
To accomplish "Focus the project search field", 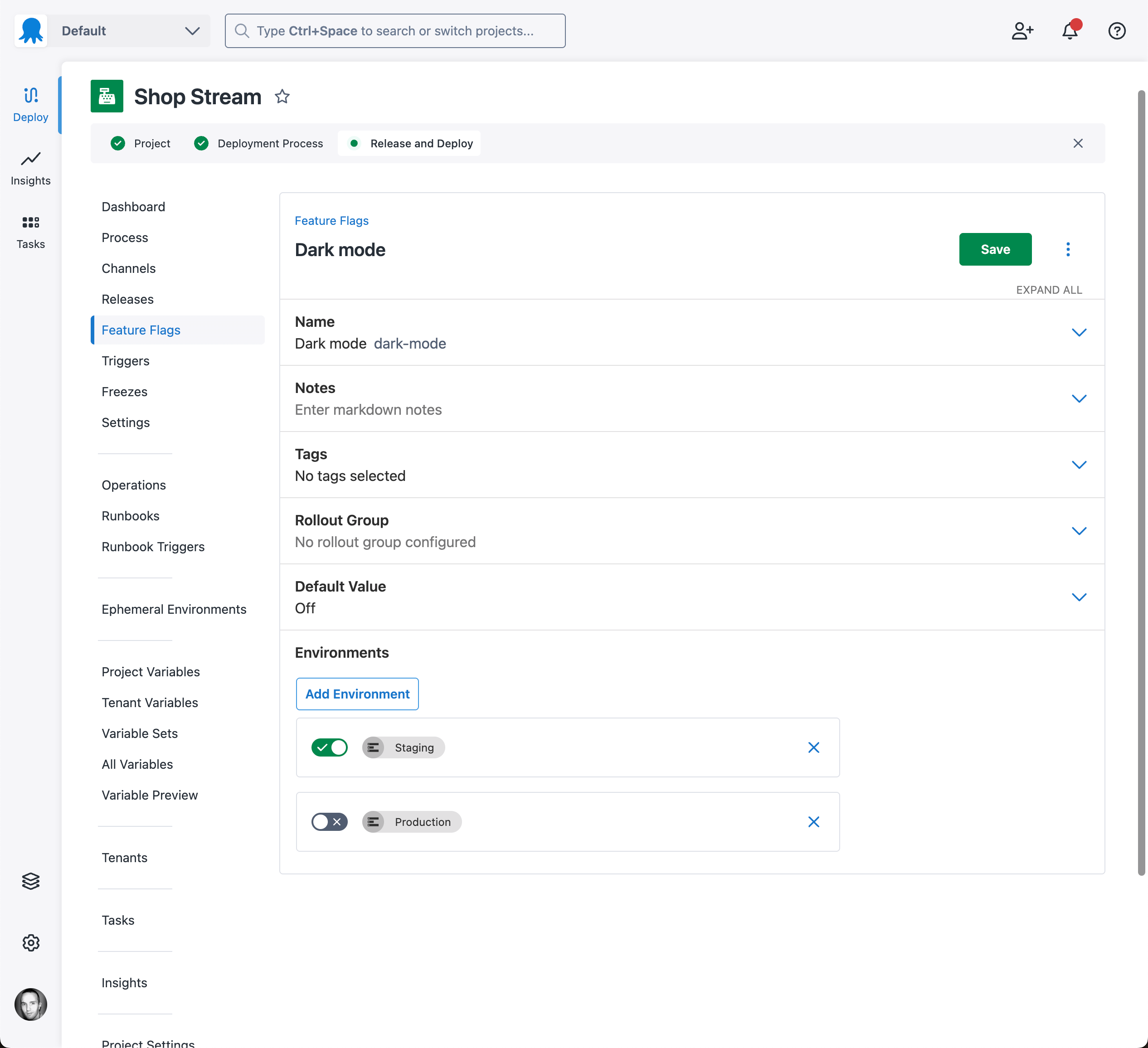I will point(395,31).
